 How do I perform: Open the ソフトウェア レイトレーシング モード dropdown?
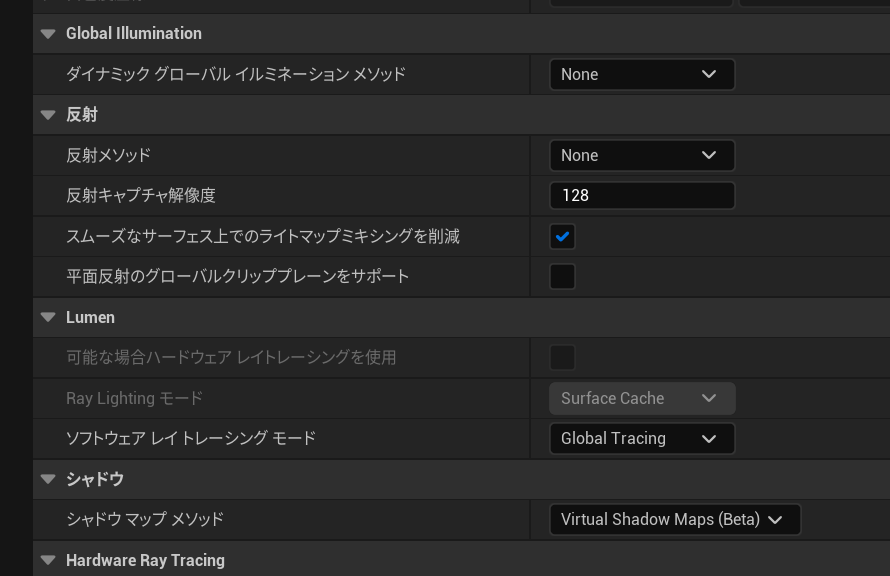click(642, 439)
